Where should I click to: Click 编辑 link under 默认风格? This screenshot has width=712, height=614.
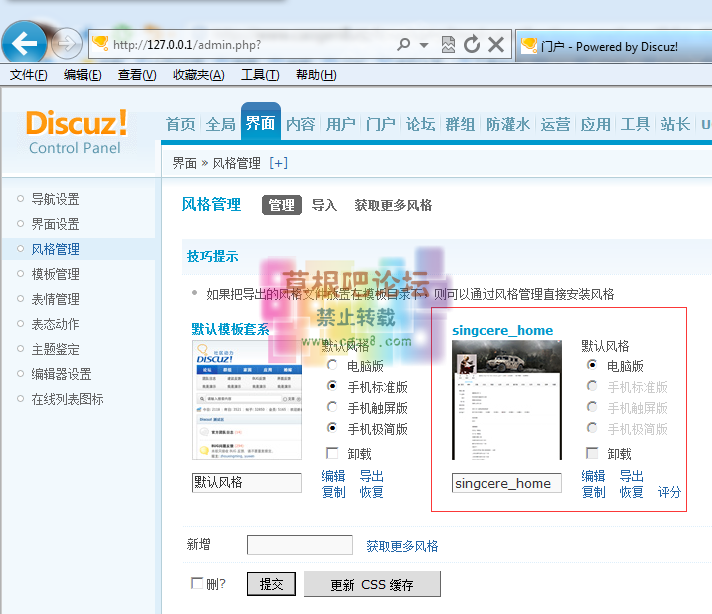pos(333,475)
